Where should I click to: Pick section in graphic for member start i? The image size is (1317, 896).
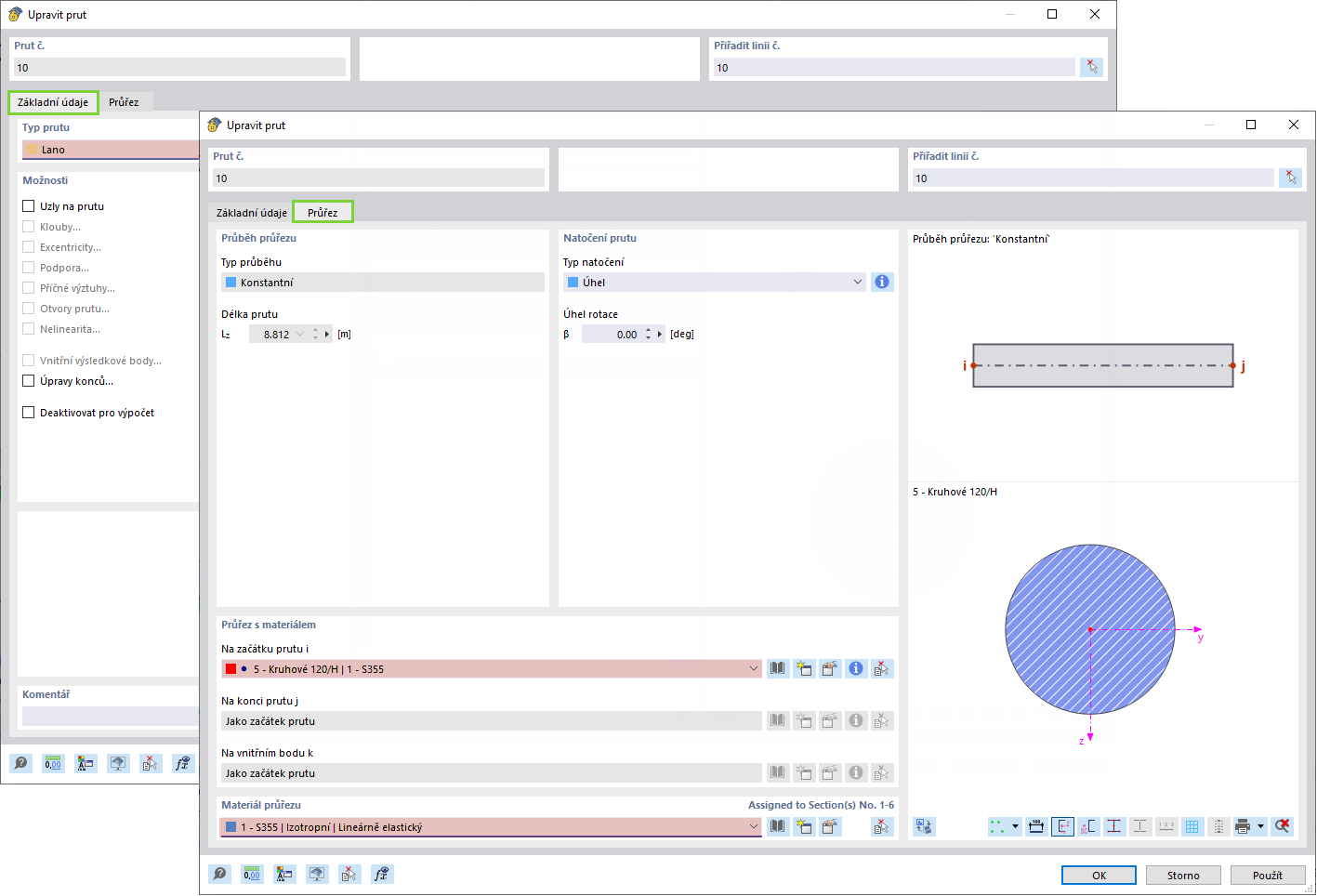882,668
